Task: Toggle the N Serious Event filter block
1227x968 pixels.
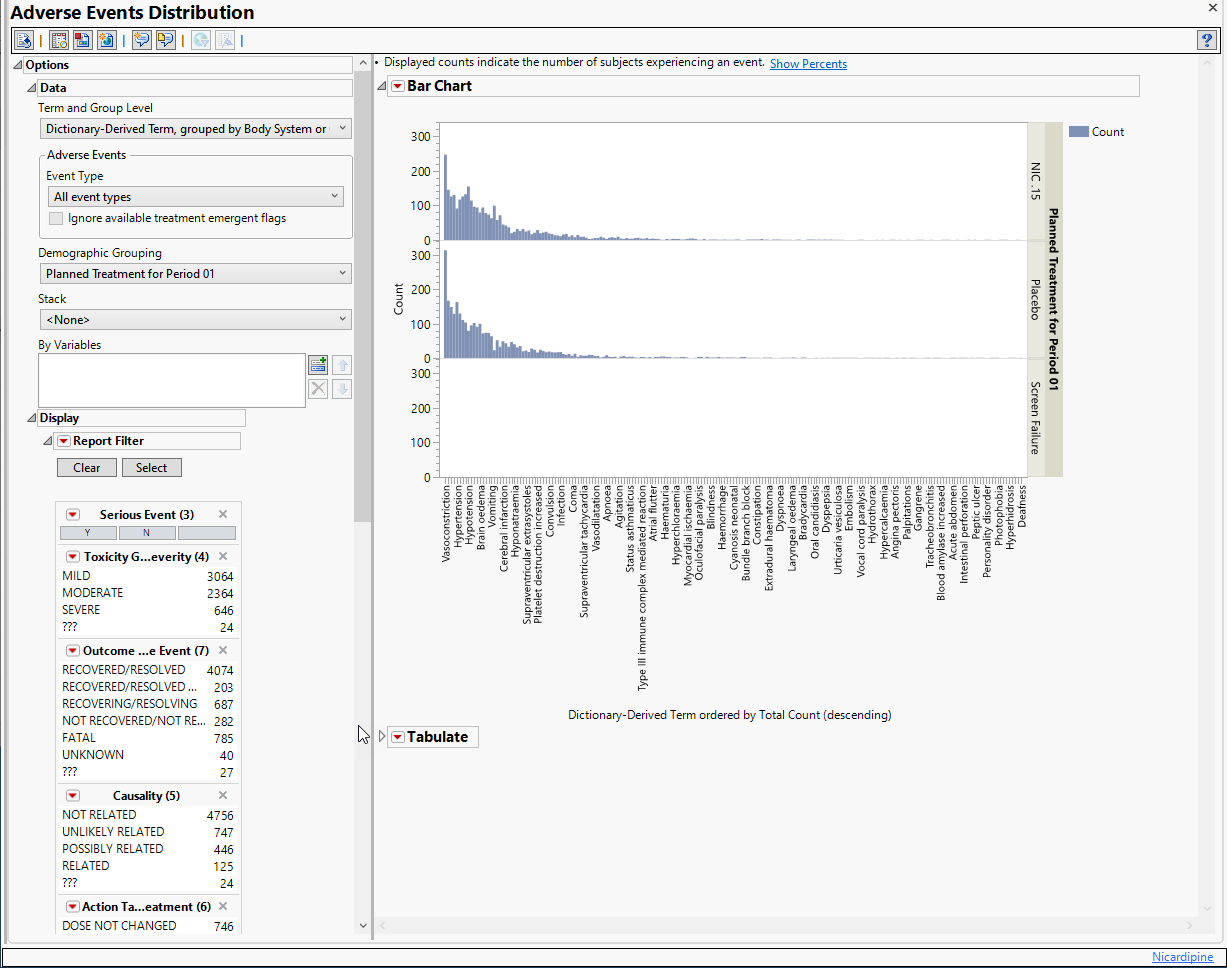Action: pyautogui.click(x=146, y=533)
